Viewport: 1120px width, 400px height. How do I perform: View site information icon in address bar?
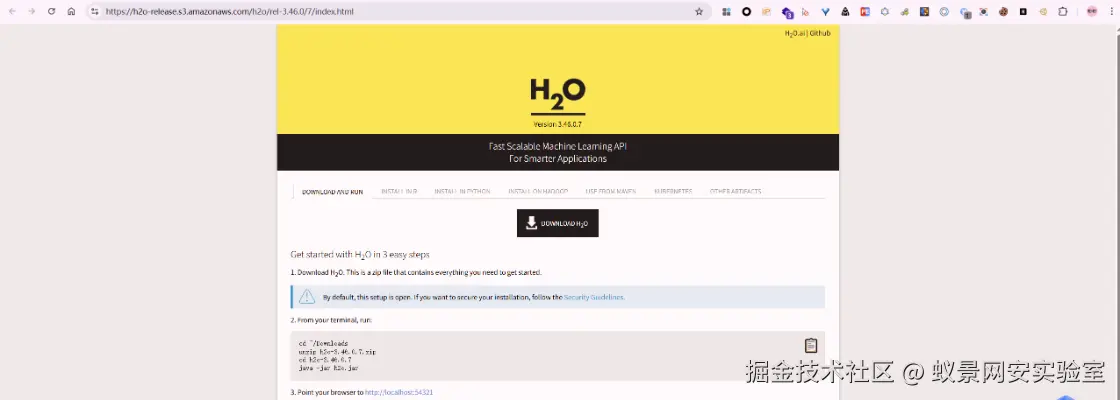(94, 11)
